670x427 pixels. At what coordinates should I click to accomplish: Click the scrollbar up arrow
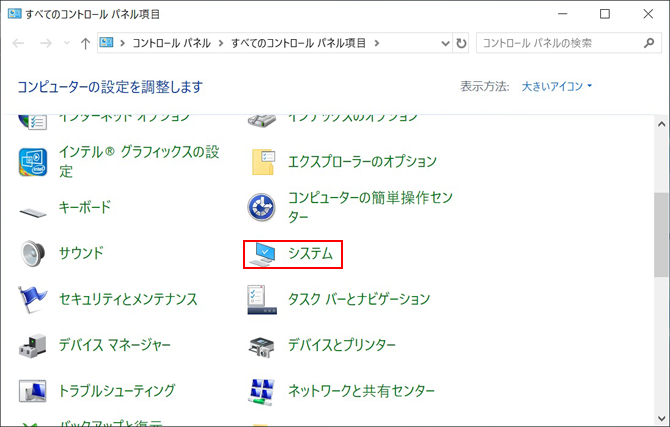(661, 124)
